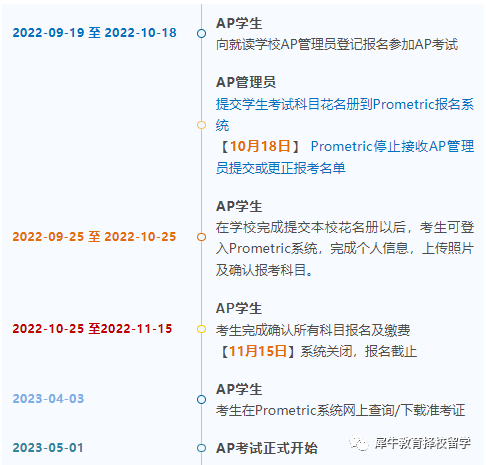Image resolution: width=486 pixels, height=465 pixels.
Task: Click the timeline marker for 2022-09-19 registration period
Action: pyautogui.click(x=201, y=33)
